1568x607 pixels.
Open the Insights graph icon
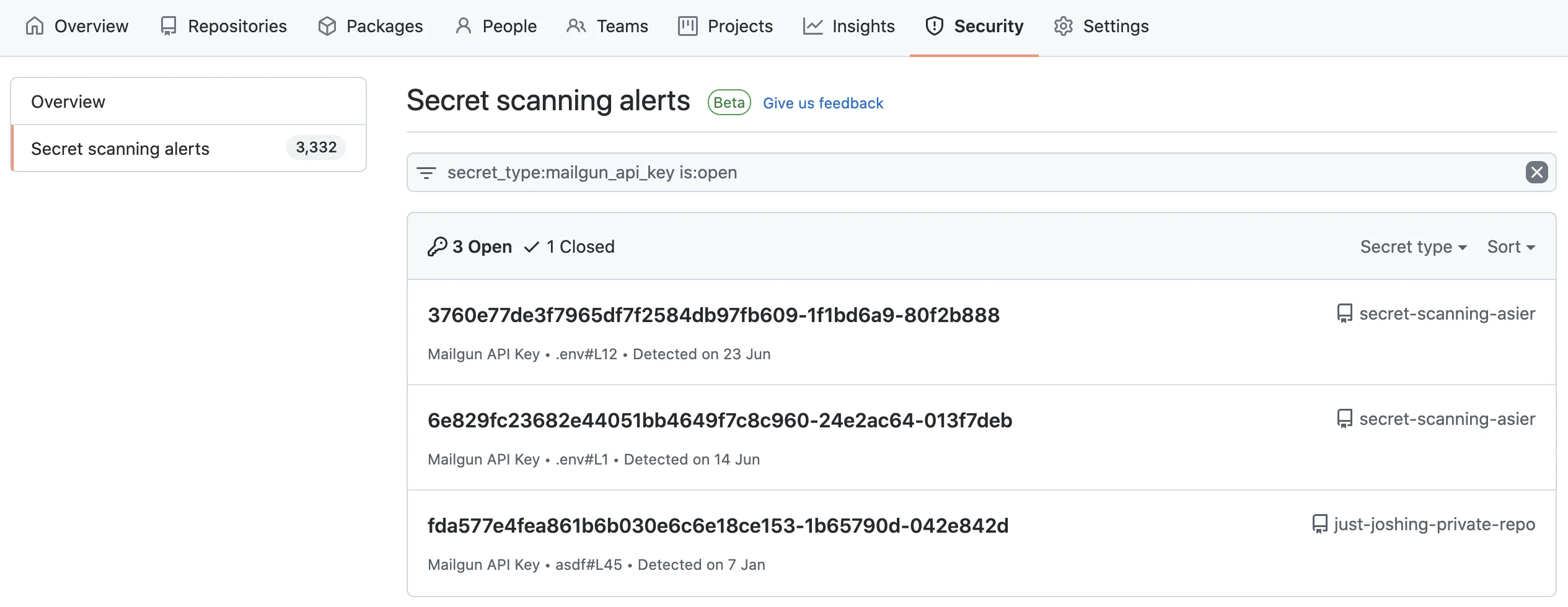click(x=814, y=26)
